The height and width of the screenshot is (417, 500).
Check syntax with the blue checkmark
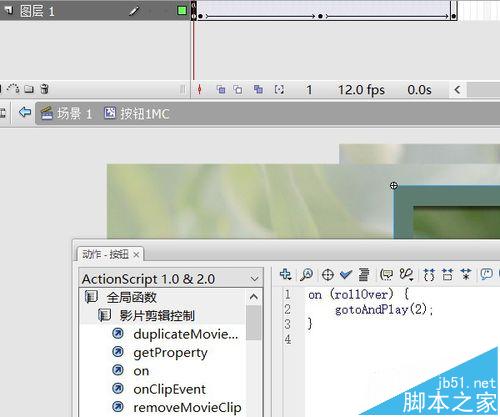click(346, 275)
